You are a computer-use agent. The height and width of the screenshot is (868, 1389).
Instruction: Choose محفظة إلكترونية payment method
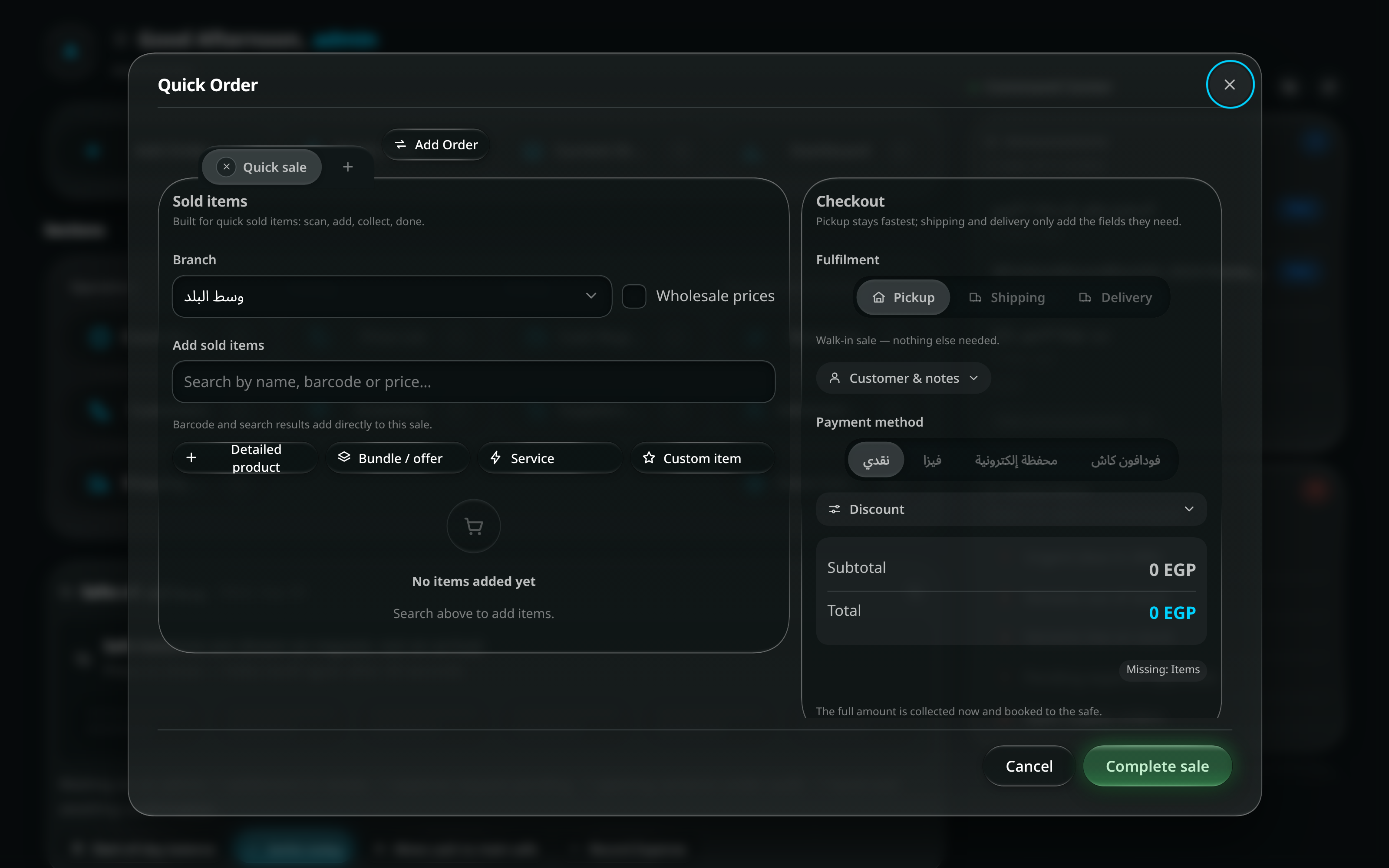(x=1016, y=460)
